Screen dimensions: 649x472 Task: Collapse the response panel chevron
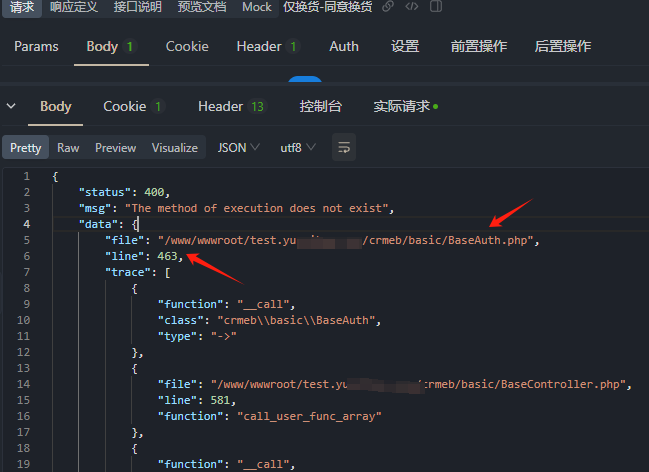coord(11,106)
